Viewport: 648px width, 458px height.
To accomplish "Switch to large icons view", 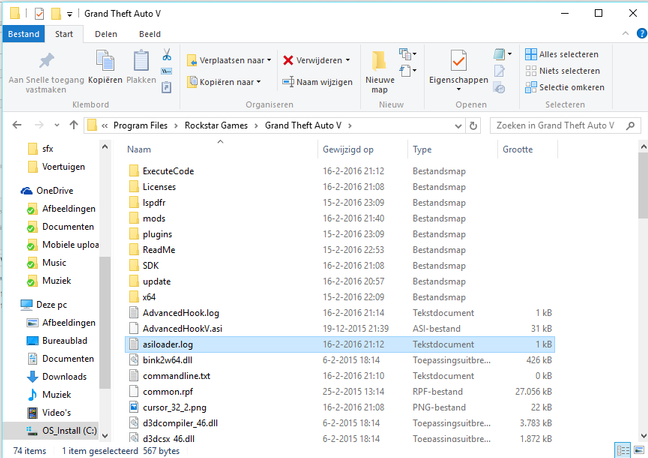I will point(639,450).
